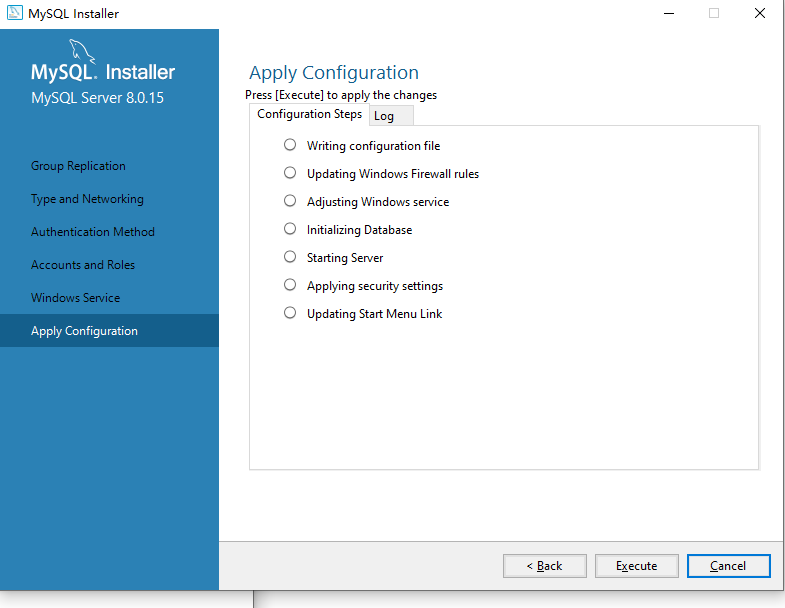Select the Writing configuration file step indicator
The image size is (785, 608).
pos(290,145)
